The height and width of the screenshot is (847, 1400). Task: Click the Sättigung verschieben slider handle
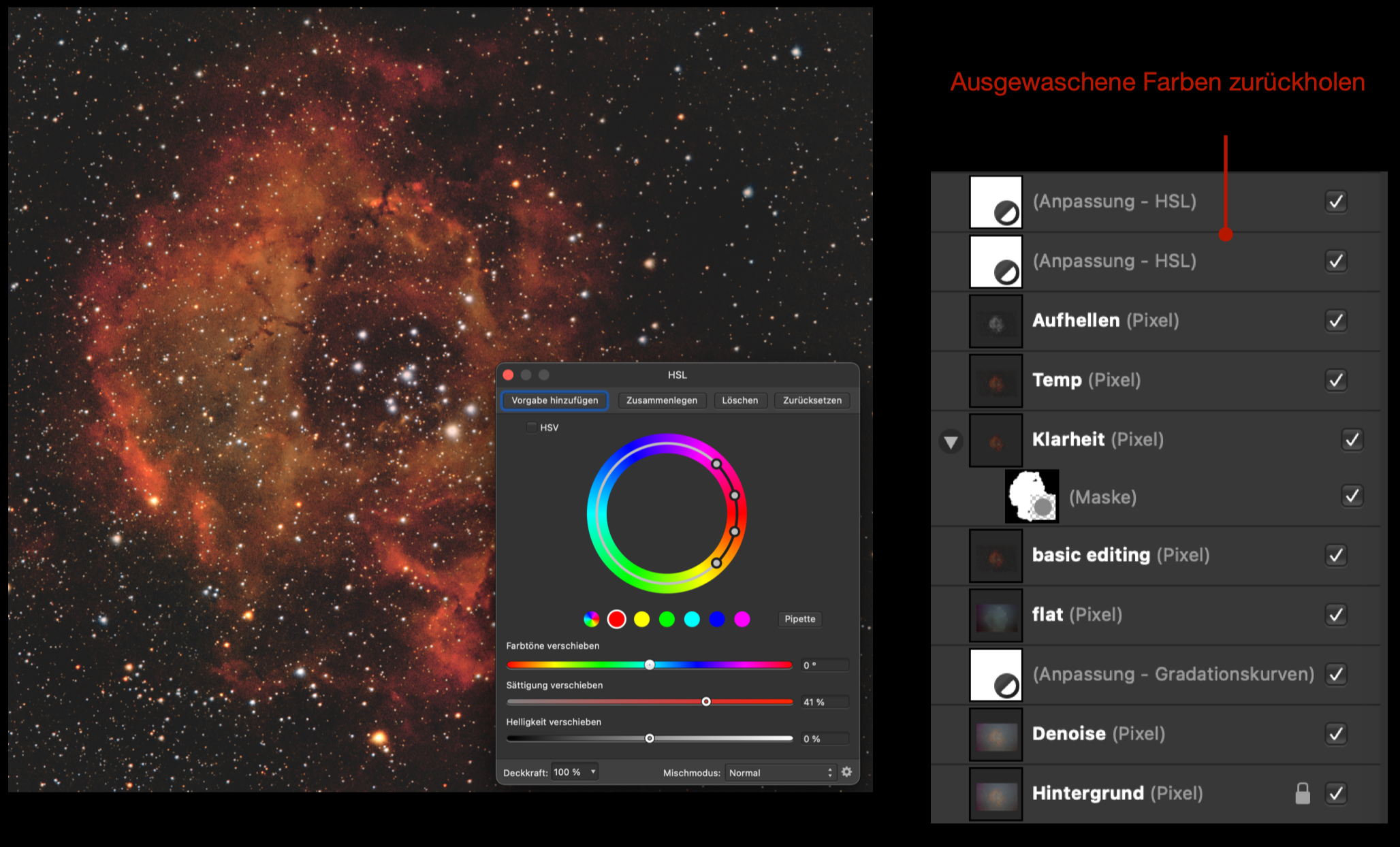[x=706, y=701]
